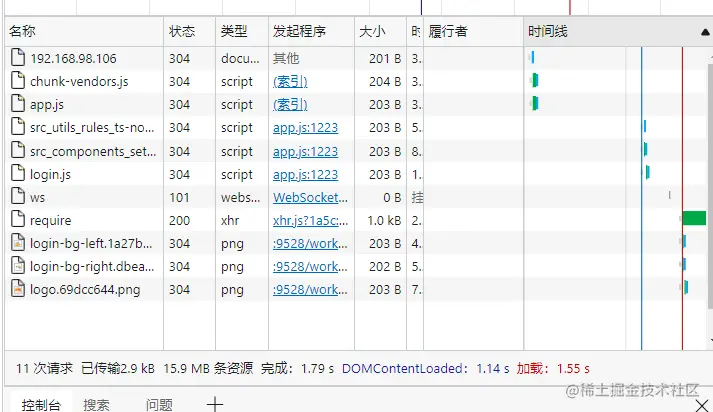Click the file icon beside src_utils_rules_ts-no...
This screenshot has width=713, height=412.
18,127
